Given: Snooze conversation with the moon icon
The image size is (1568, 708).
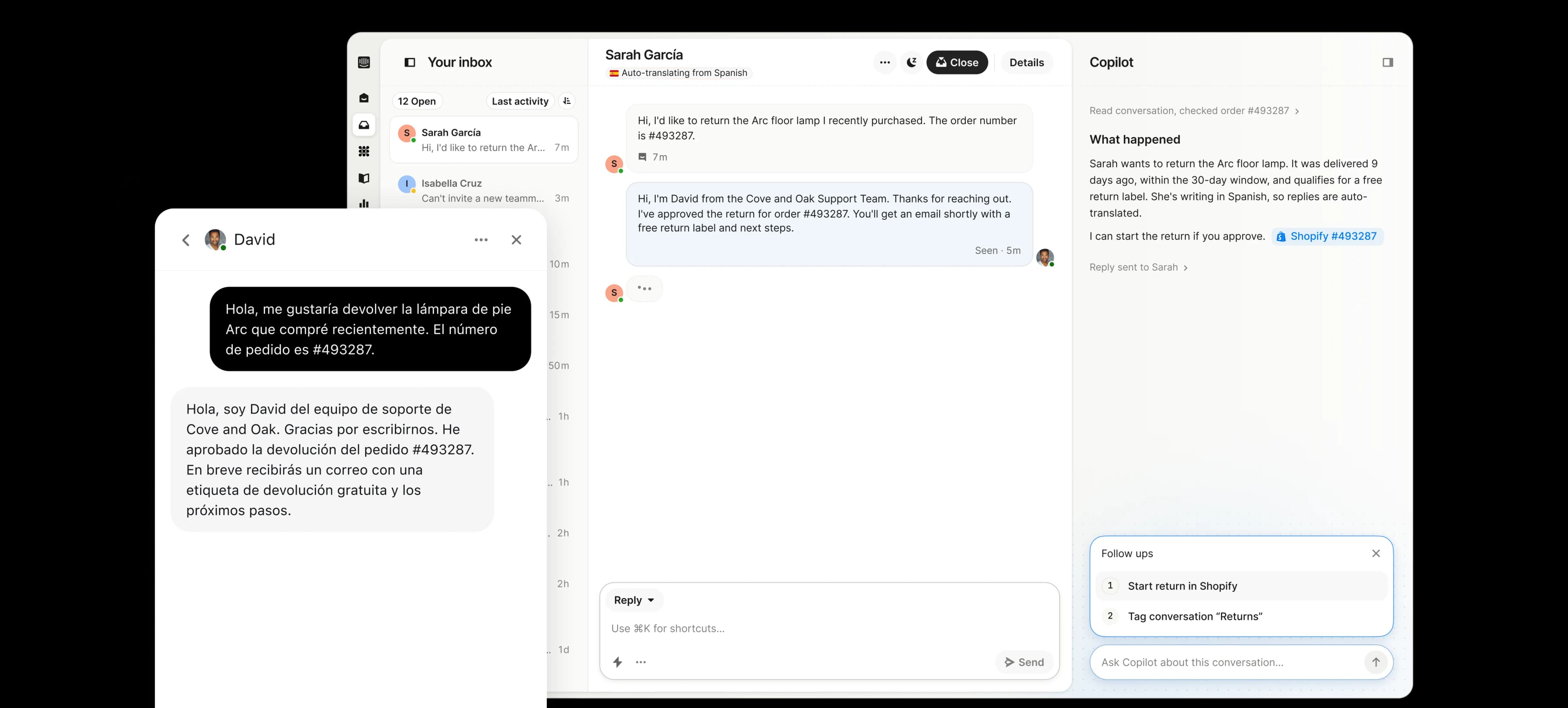Looking at the screenshot, I should pyautogui.click(x=911, y=62).
